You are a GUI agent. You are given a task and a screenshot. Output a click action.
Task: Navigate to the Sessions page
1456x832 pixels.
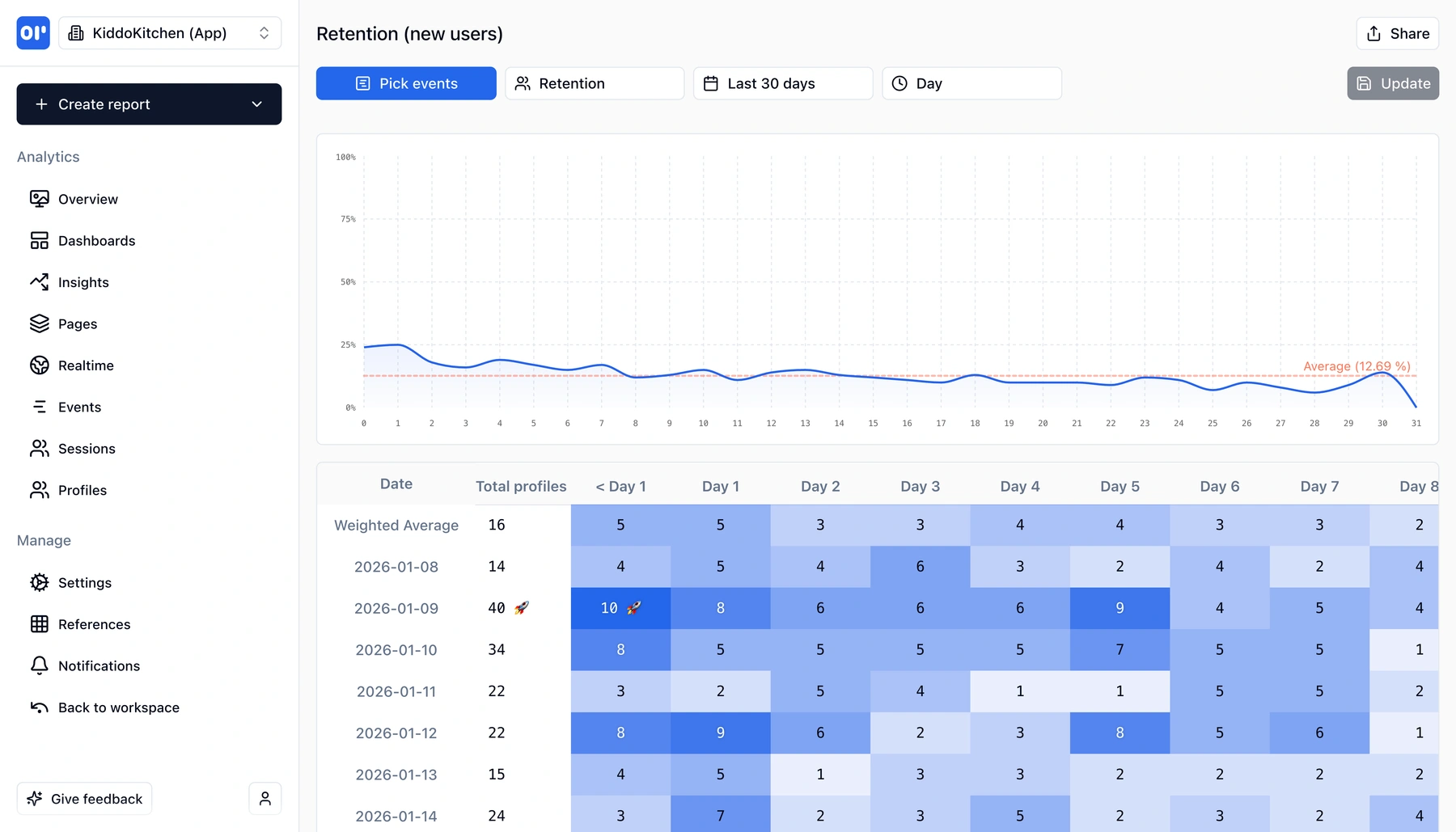(x=86, y=449)
